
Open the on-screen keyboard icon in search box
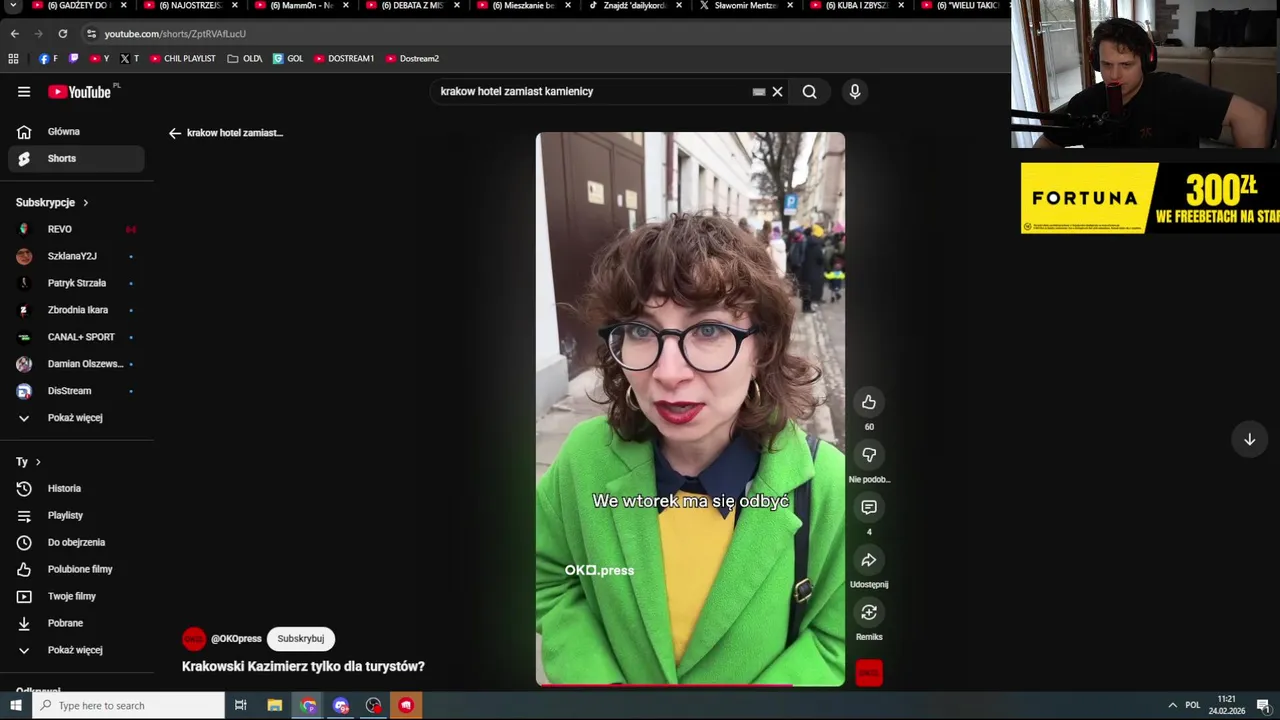click(x=759, y=92)
